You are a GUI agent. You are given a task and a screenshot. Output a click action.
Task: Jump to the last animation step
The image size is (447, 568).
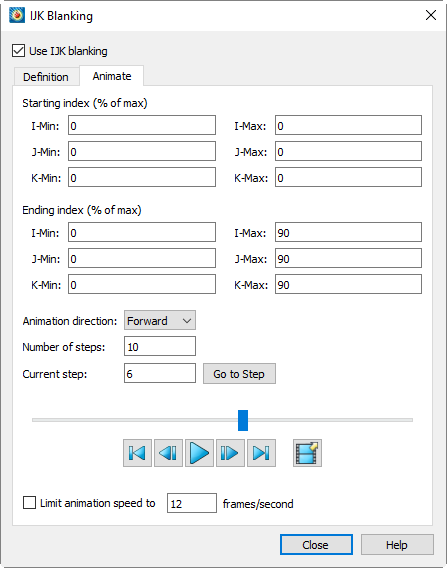click(x=261, y=453)
